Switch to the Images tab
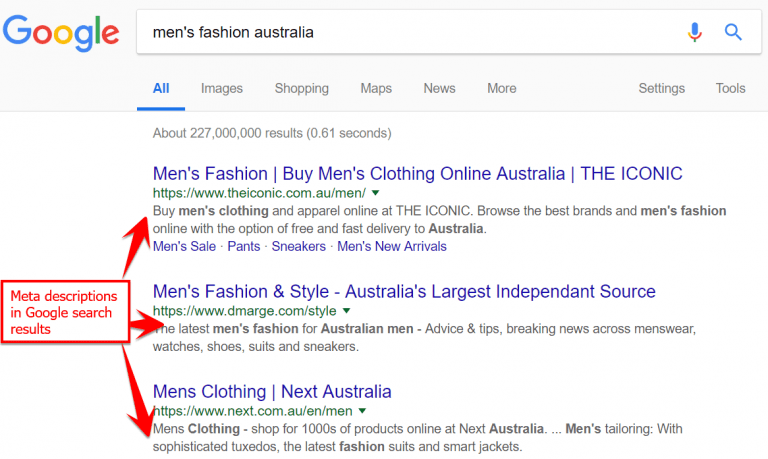This screenshot has width=768, height=459. point(221,88)
